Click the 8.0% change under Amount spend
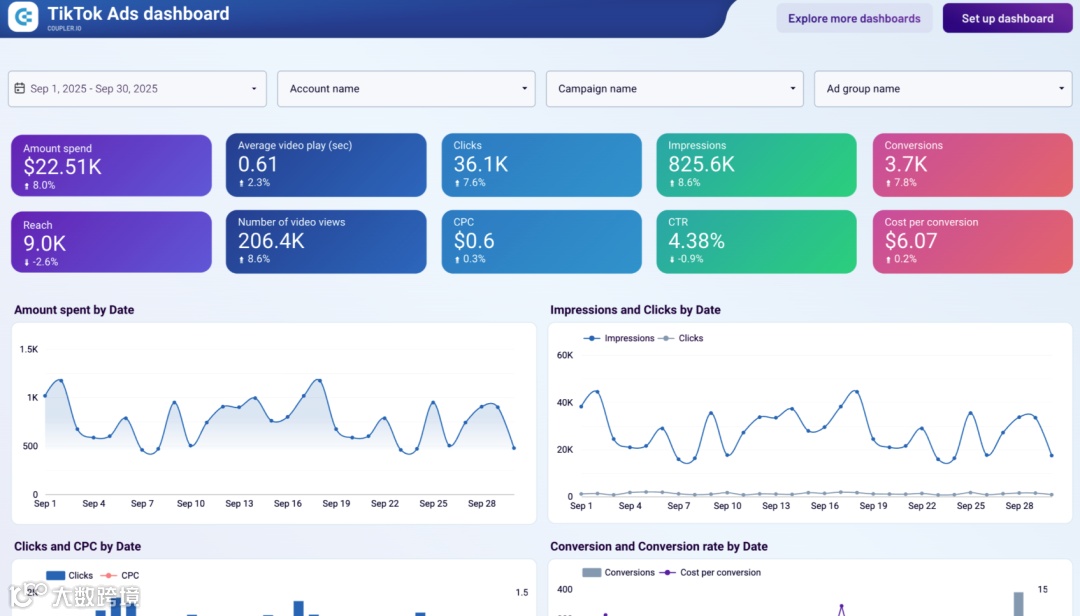The image size is (1080, 616). (x=44, y=185)
